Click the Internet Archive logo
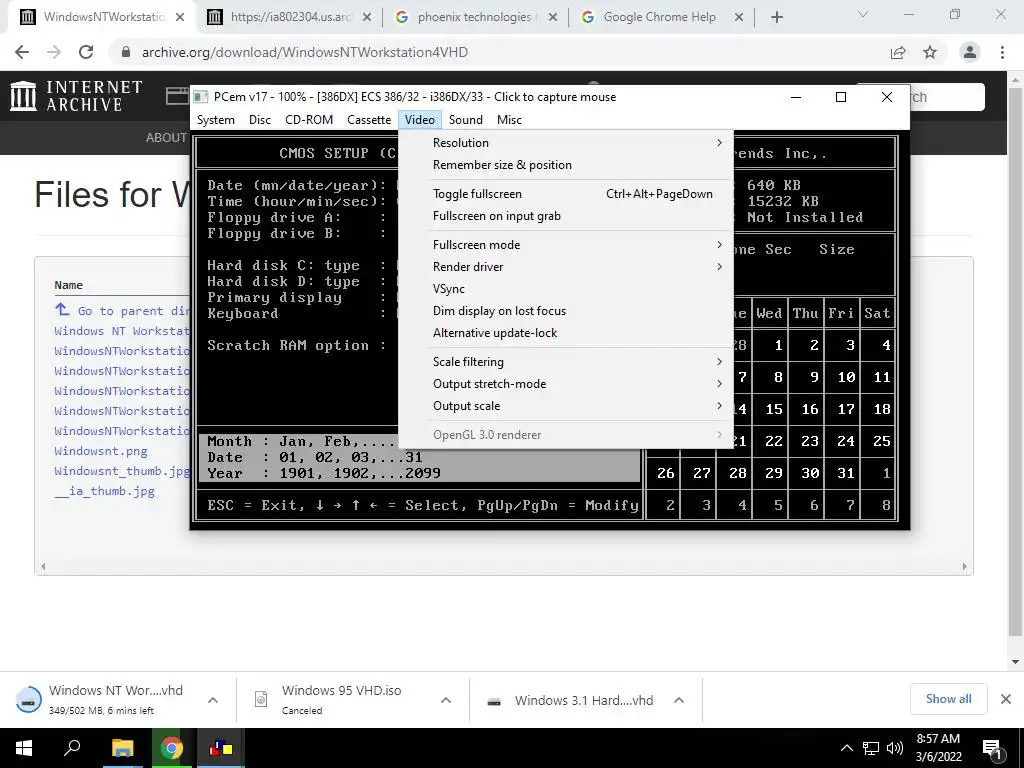Image resolution: width=1024 pixels, height=768 pixels. pyautogui.click(x=76, y=96)
